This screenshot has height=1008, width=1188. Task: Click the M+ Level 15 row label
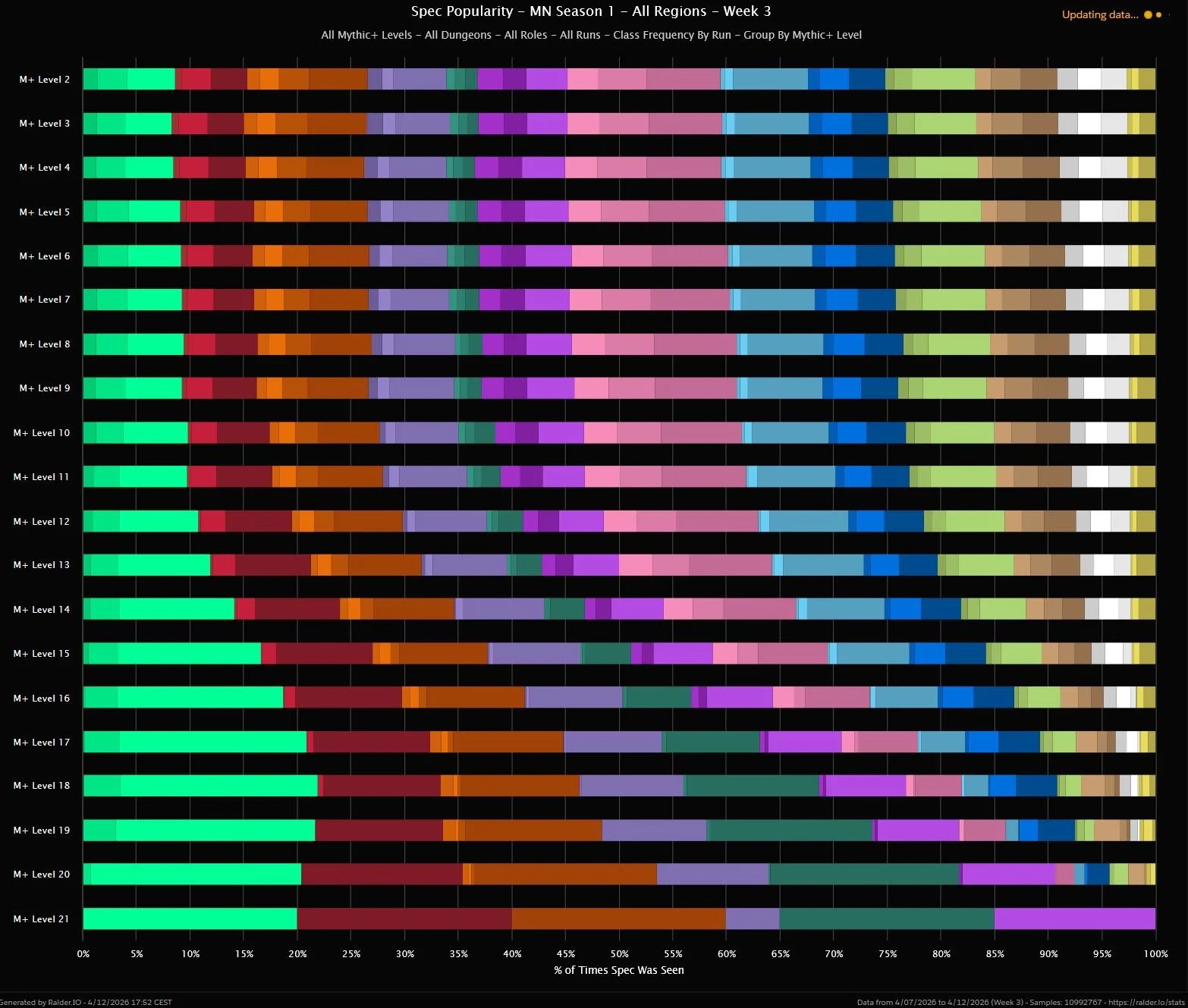click(x=41, y=654)
